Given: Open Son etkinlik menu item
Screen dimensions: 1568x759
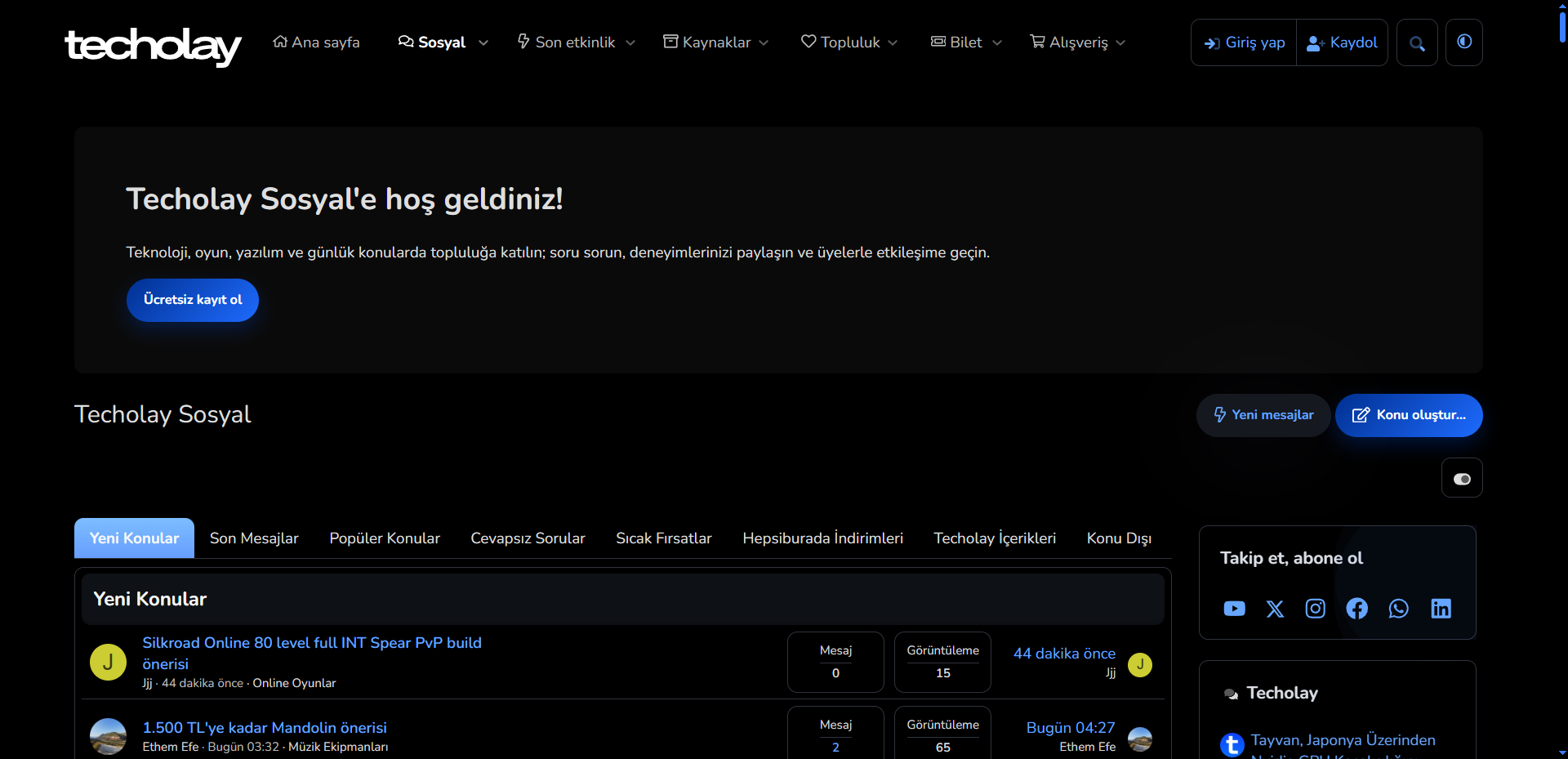Looking at the screenshot, I should 567,42.
